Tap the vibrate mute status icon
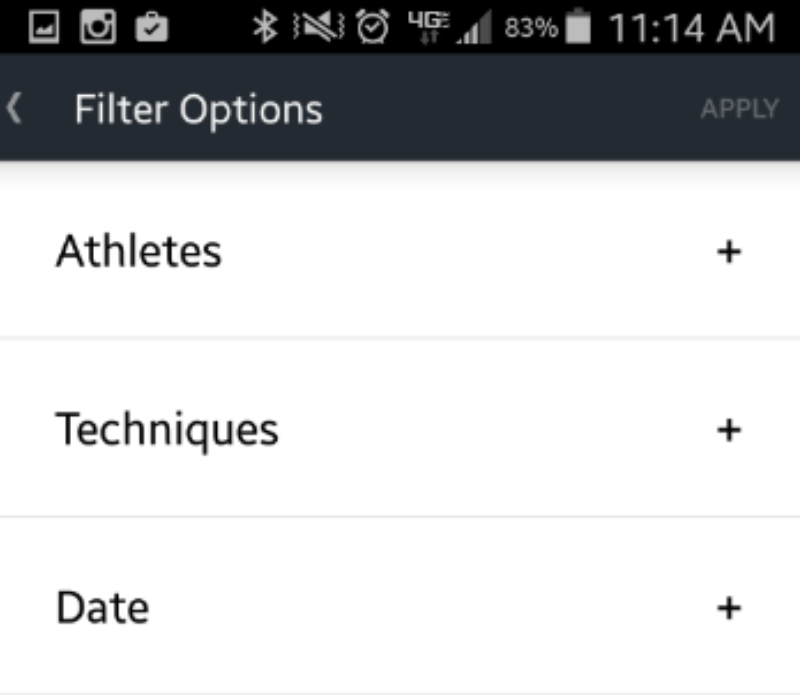This screenshot has height=695, width=800. pos(319,27)
